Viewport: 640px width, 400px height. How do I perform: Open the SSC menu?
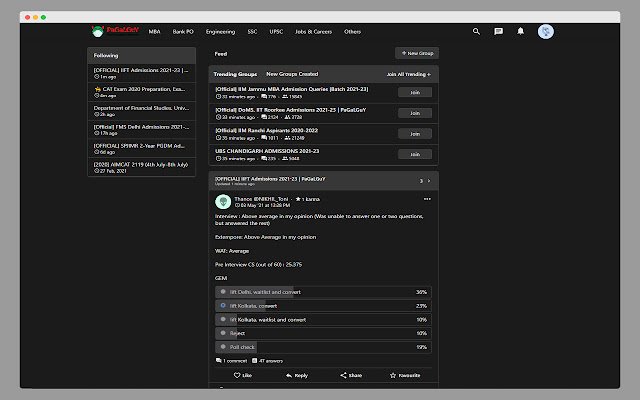(252, 31)
